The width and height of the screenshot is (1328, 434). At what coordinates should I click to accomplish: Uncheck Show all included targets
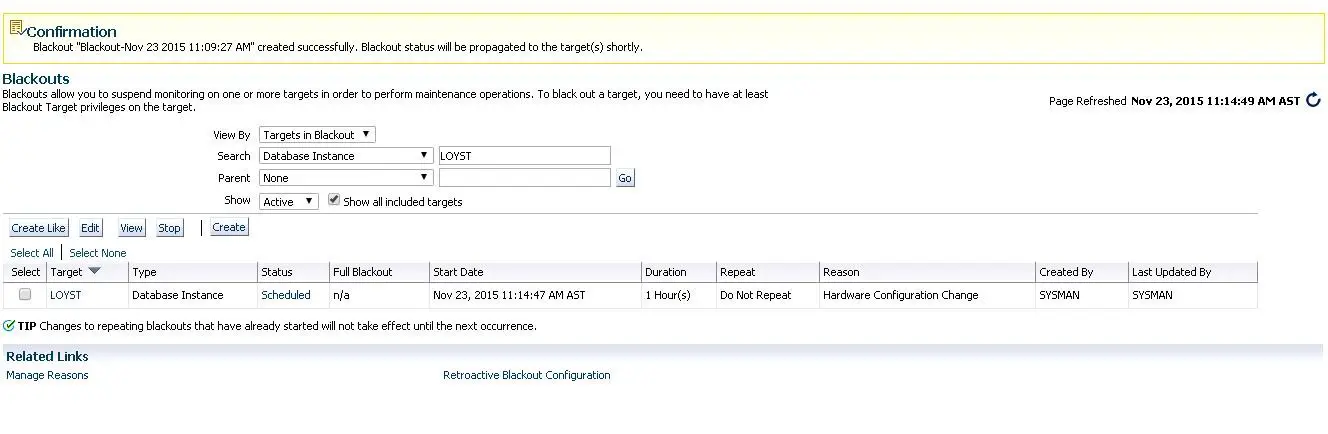pyautogui.click(x=334, y=200)
